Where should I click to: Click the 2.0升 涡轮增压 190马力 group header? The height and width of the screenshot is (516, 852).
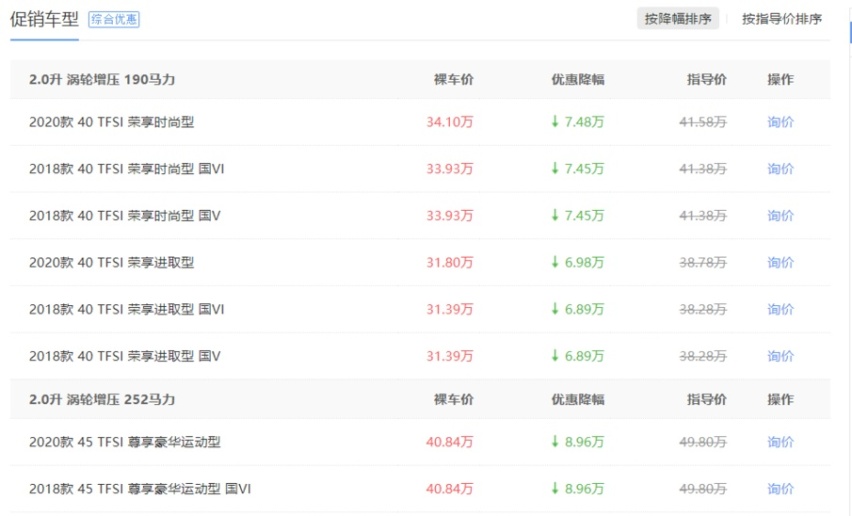pyautogui.click(x=102, y=79)
